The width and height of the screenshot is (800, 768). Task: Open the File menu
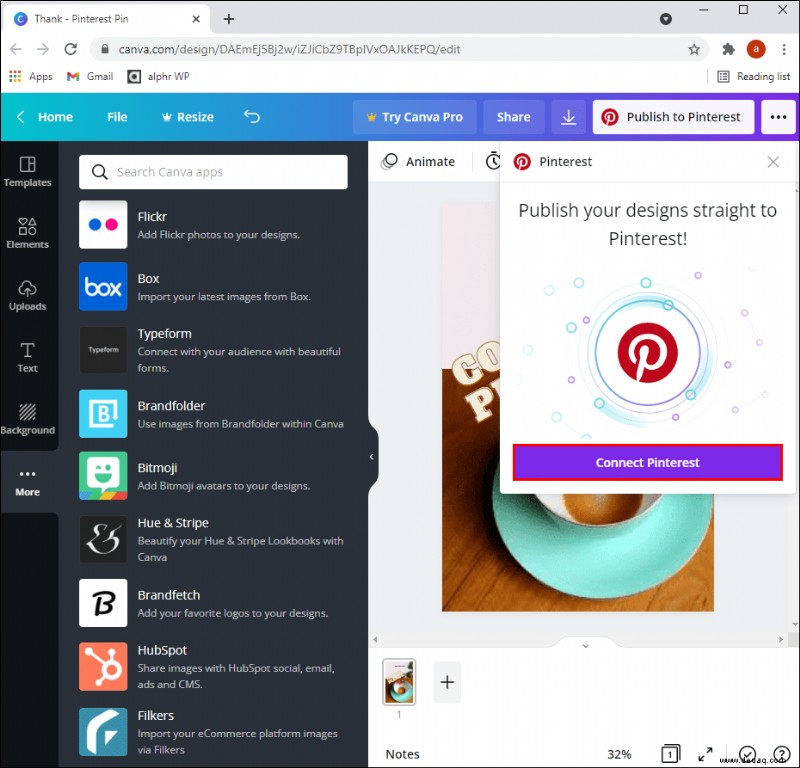pyautogui.click(x=117, y=117)
